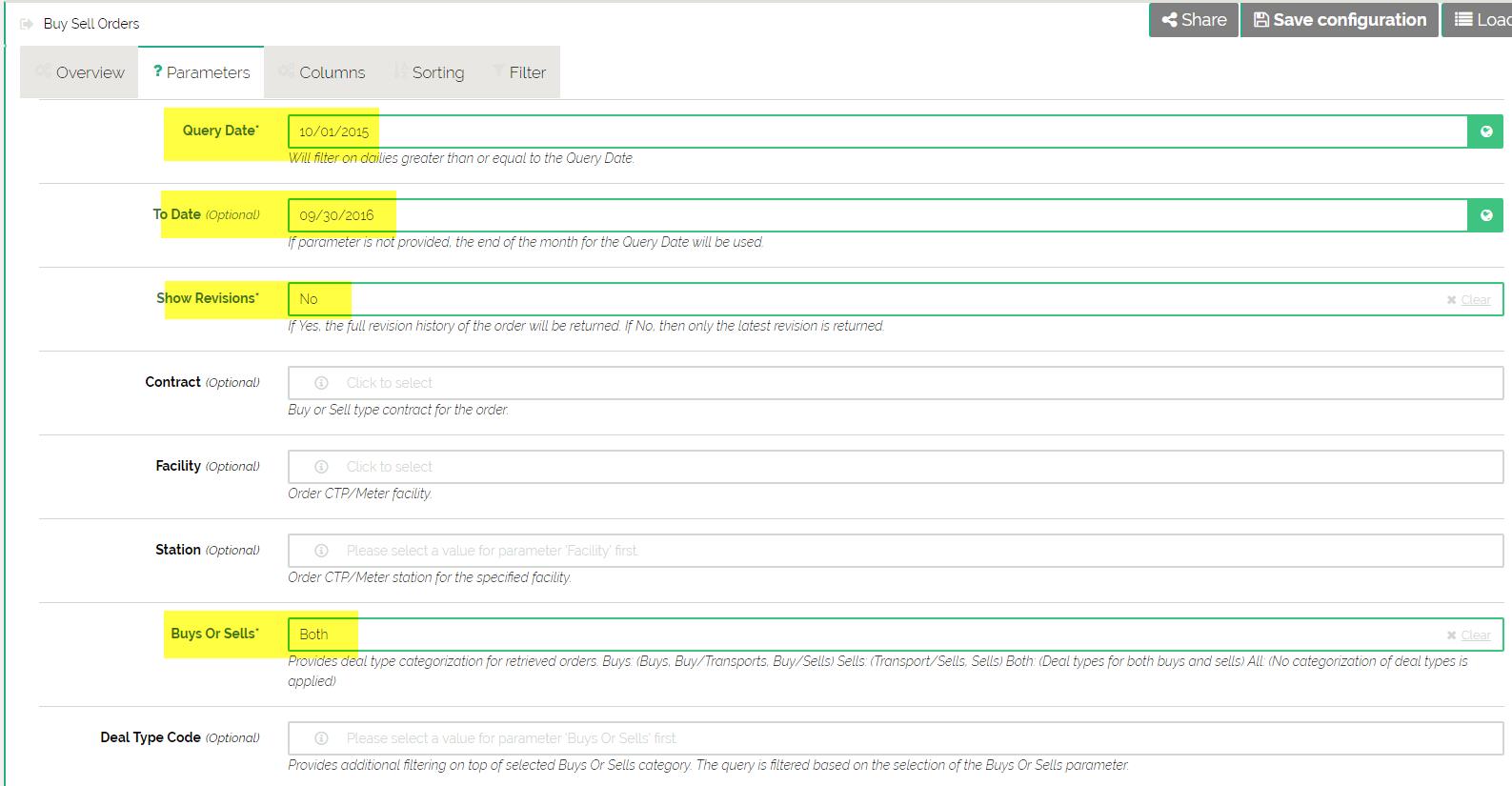Viewport: 1512px width, 786px height.
Task: Click the info icon in Facility field
Action: tap(322, 467)
